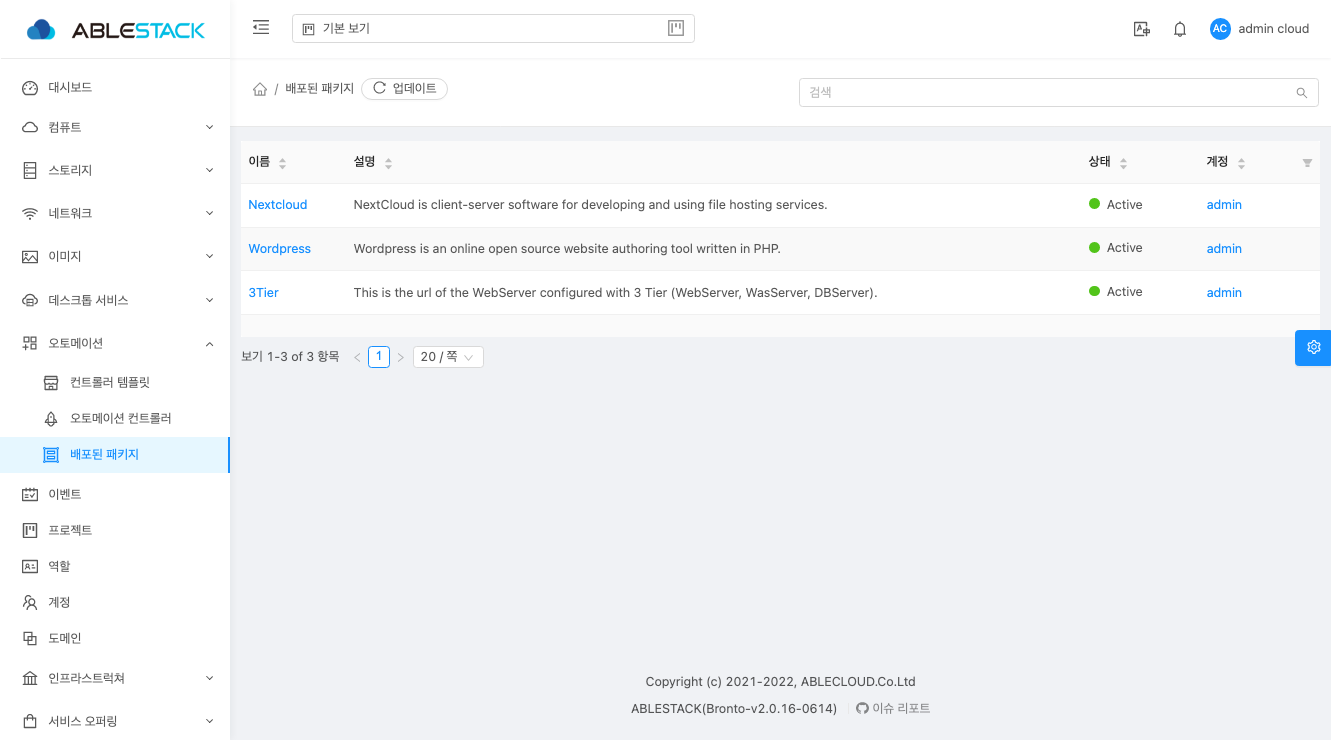Expand the 컴퓨트 menu chevron

pyautogui.click(x=210, y=128)
